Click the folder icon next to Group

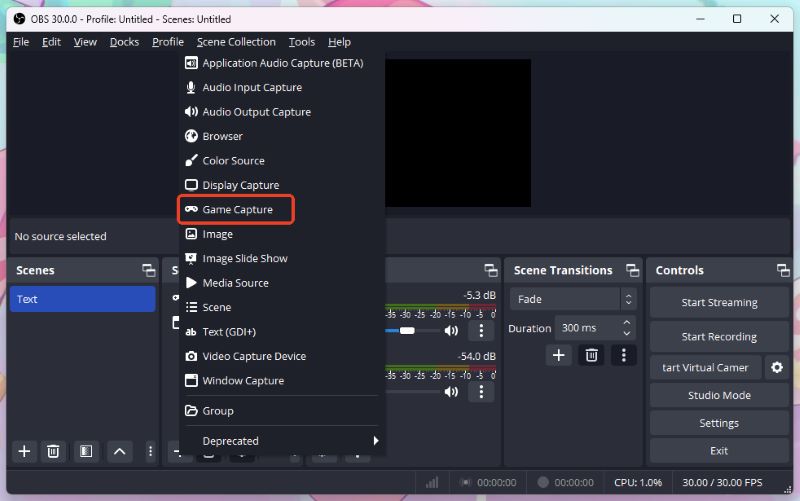[191, 411]
